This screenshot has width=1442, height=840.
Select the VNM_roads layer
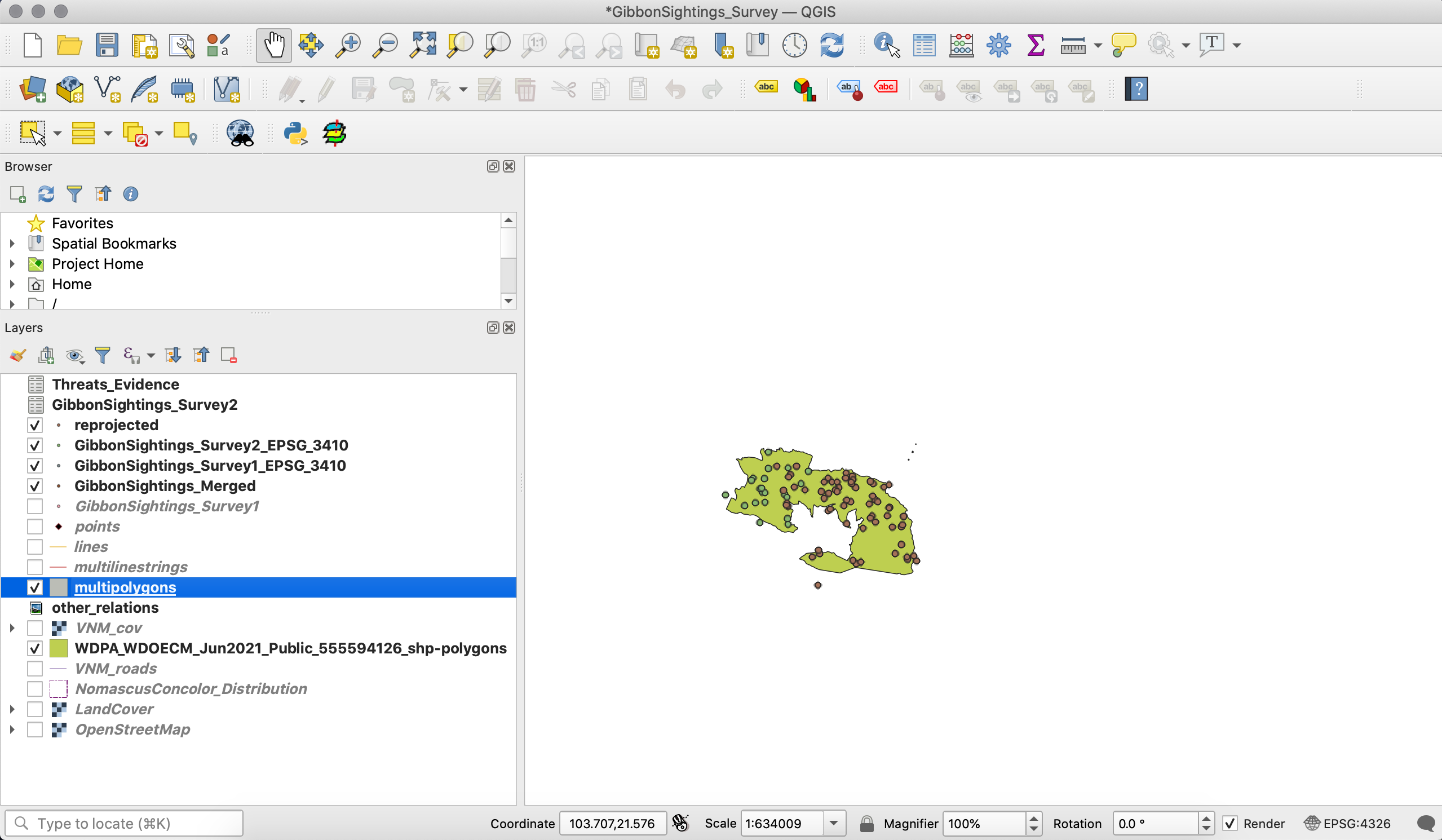click(116, 669)
